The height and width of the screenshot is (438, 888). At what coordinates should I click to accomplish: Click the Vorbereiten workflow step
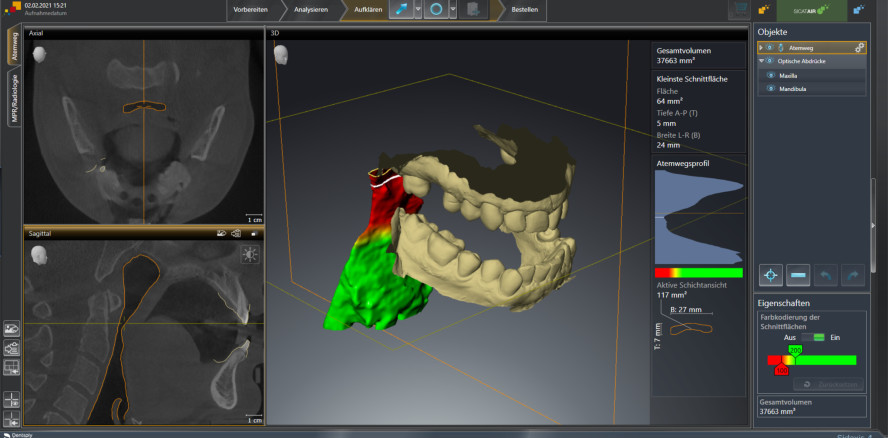[x=250, y=10]
